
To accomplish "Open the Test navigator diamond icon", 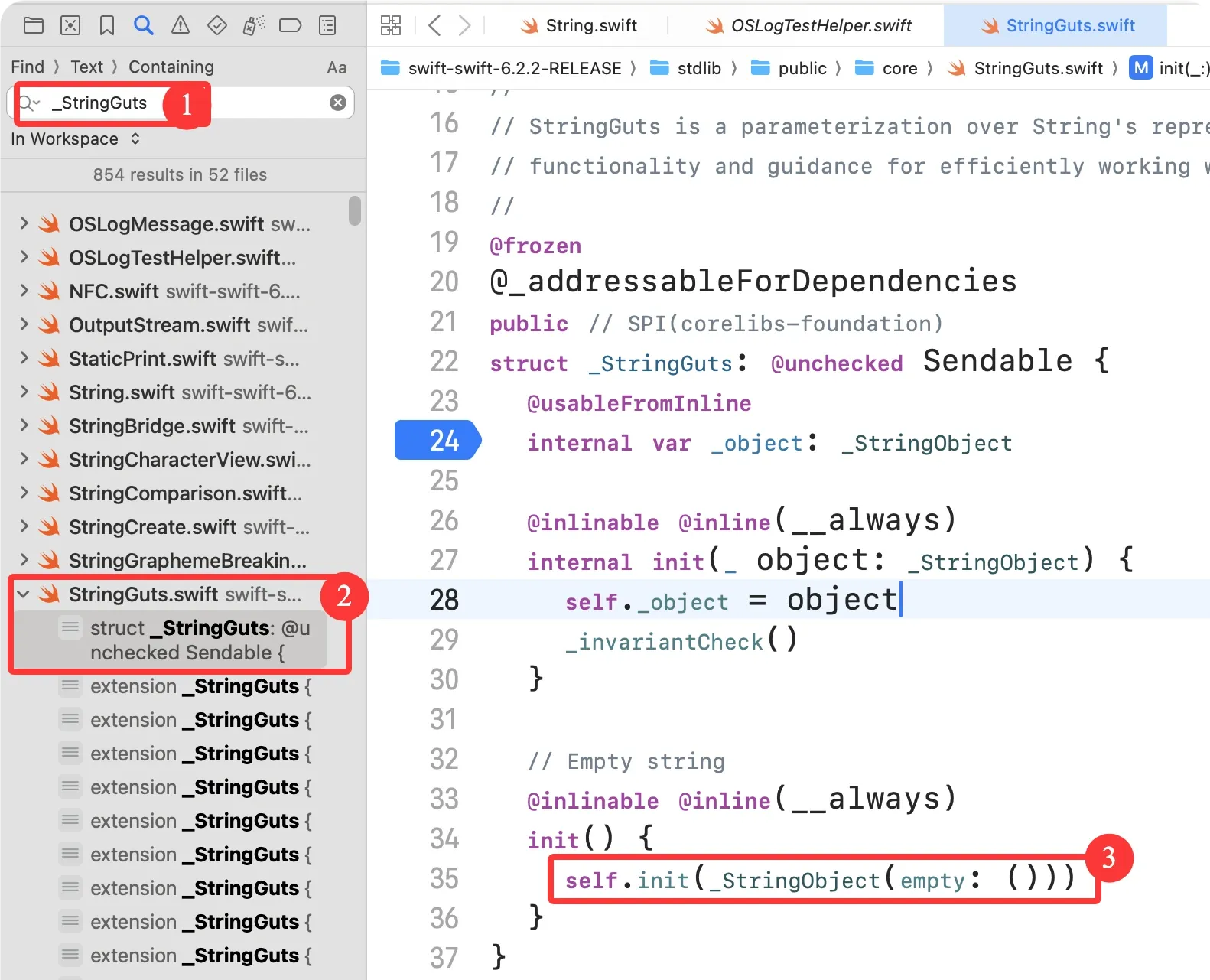I will tap(217, 25).
